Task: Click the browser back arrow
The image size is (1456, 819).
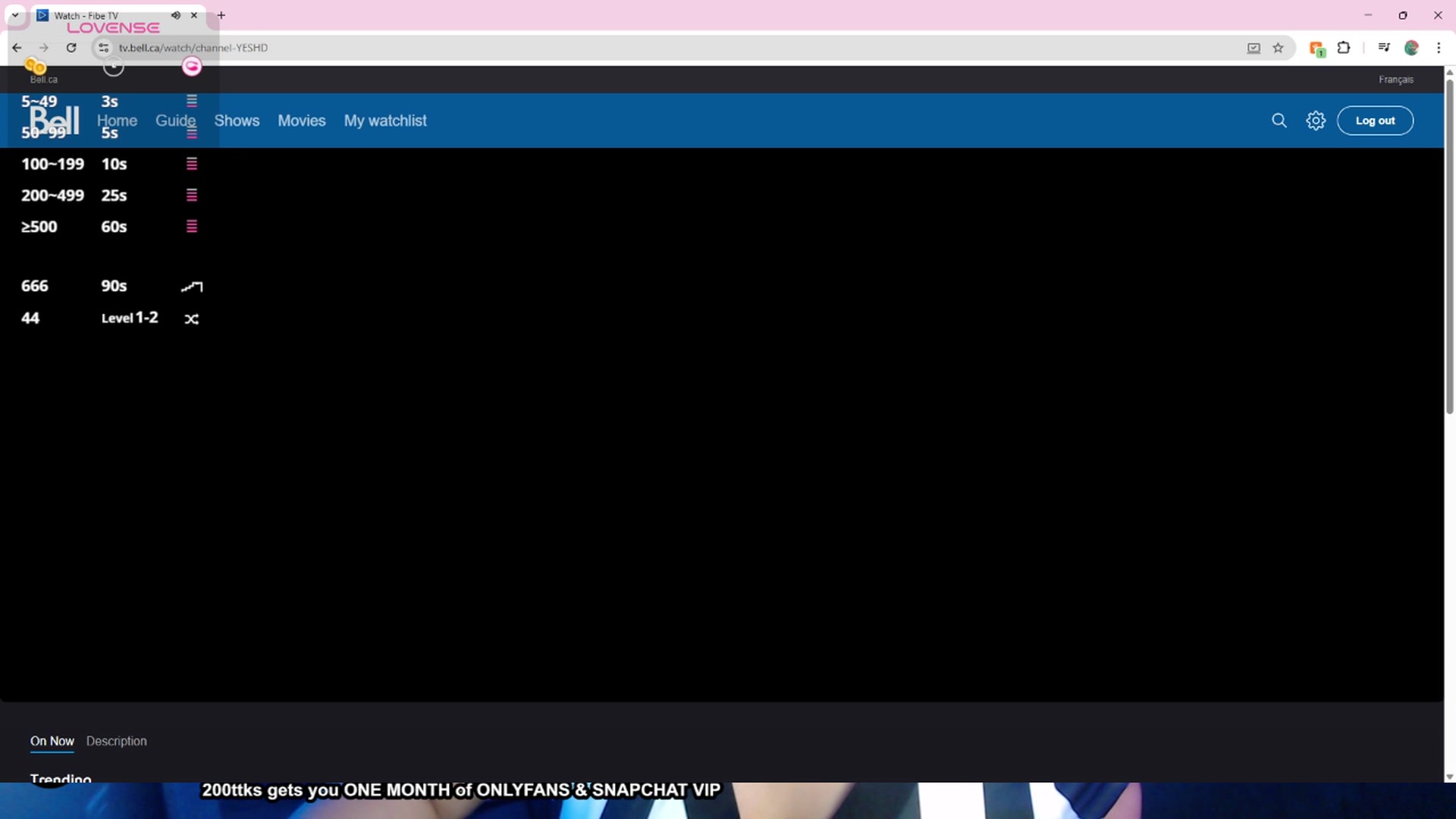Action: pos(17,48)
